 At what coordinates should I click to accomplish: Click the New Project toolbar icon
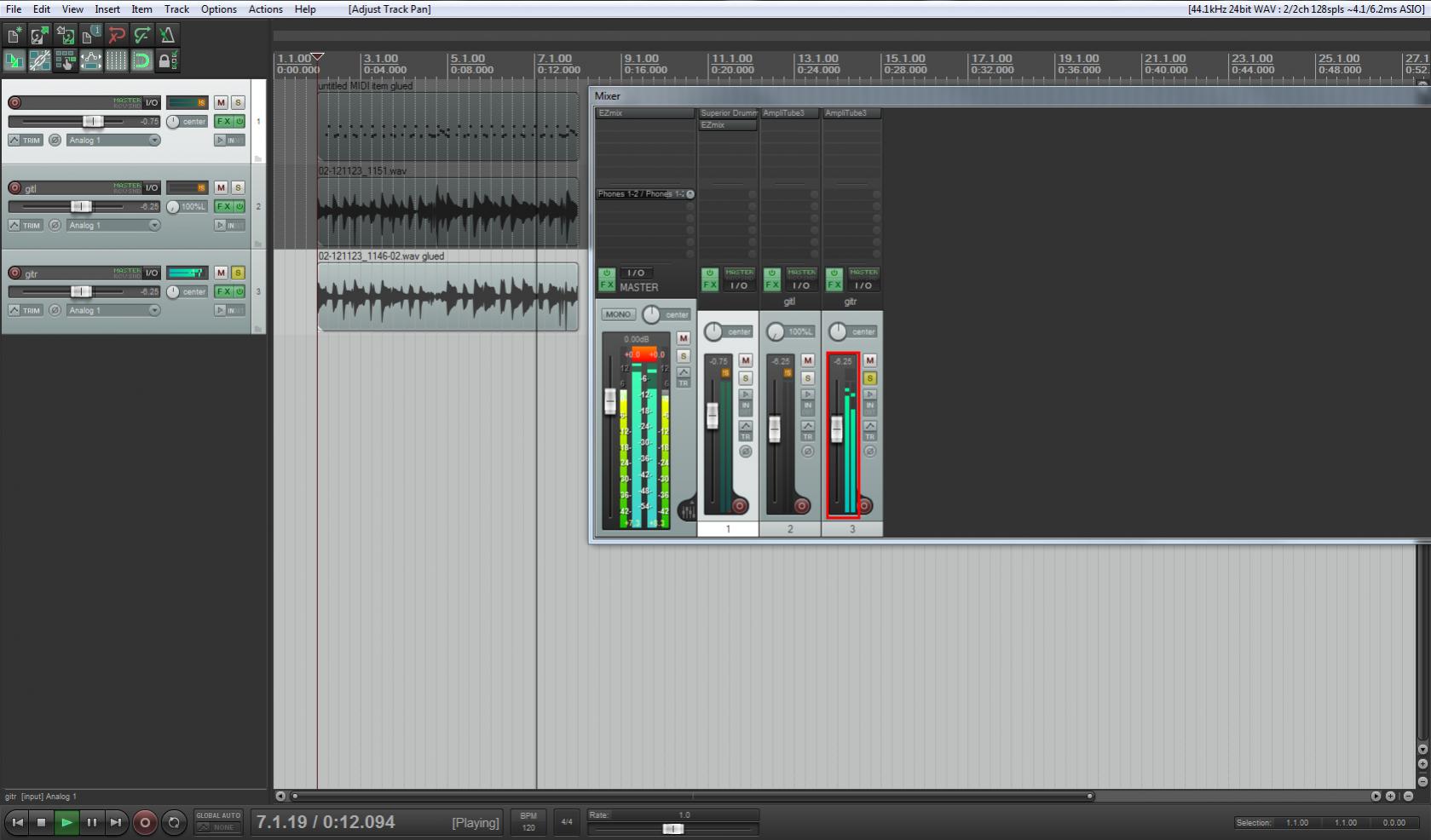tap(14, 35)
